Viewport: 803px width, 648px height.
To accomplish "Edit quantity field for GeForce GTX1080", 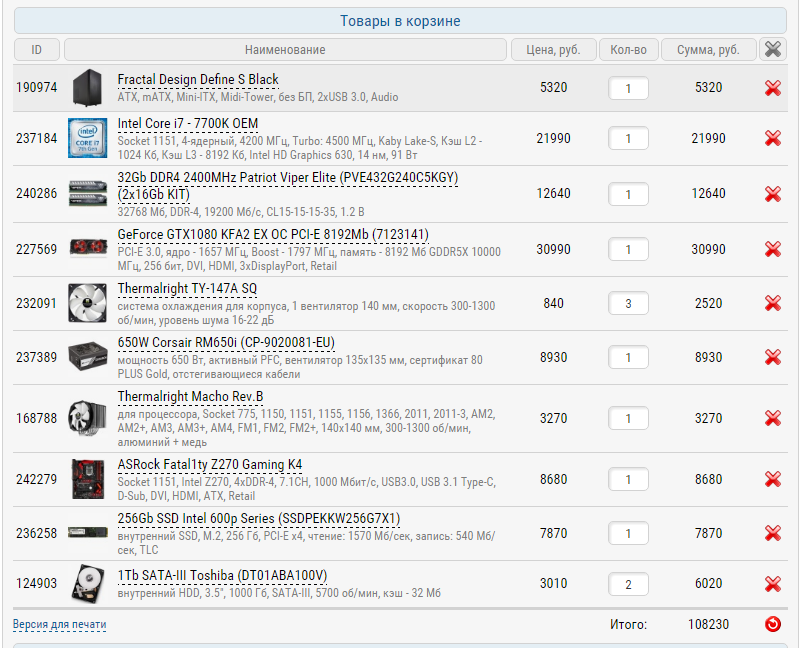I will pyautogui.click(x=628, y=249).
